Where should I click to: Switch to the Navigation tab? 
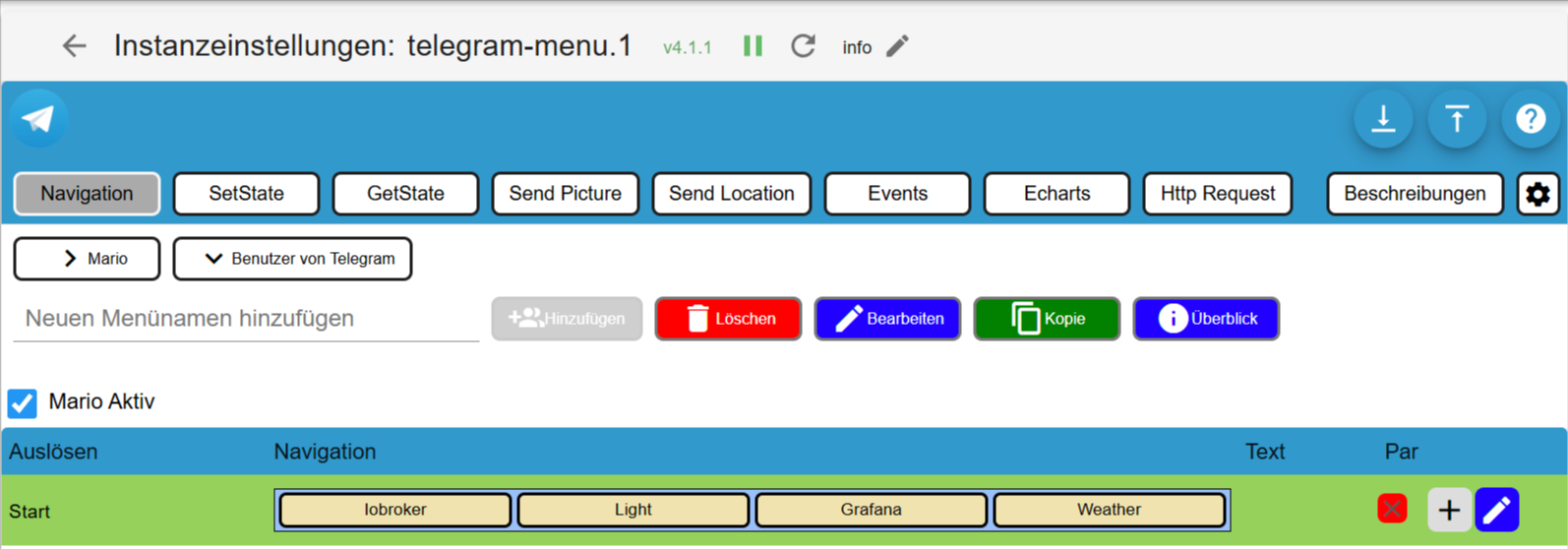coord(87,194)
